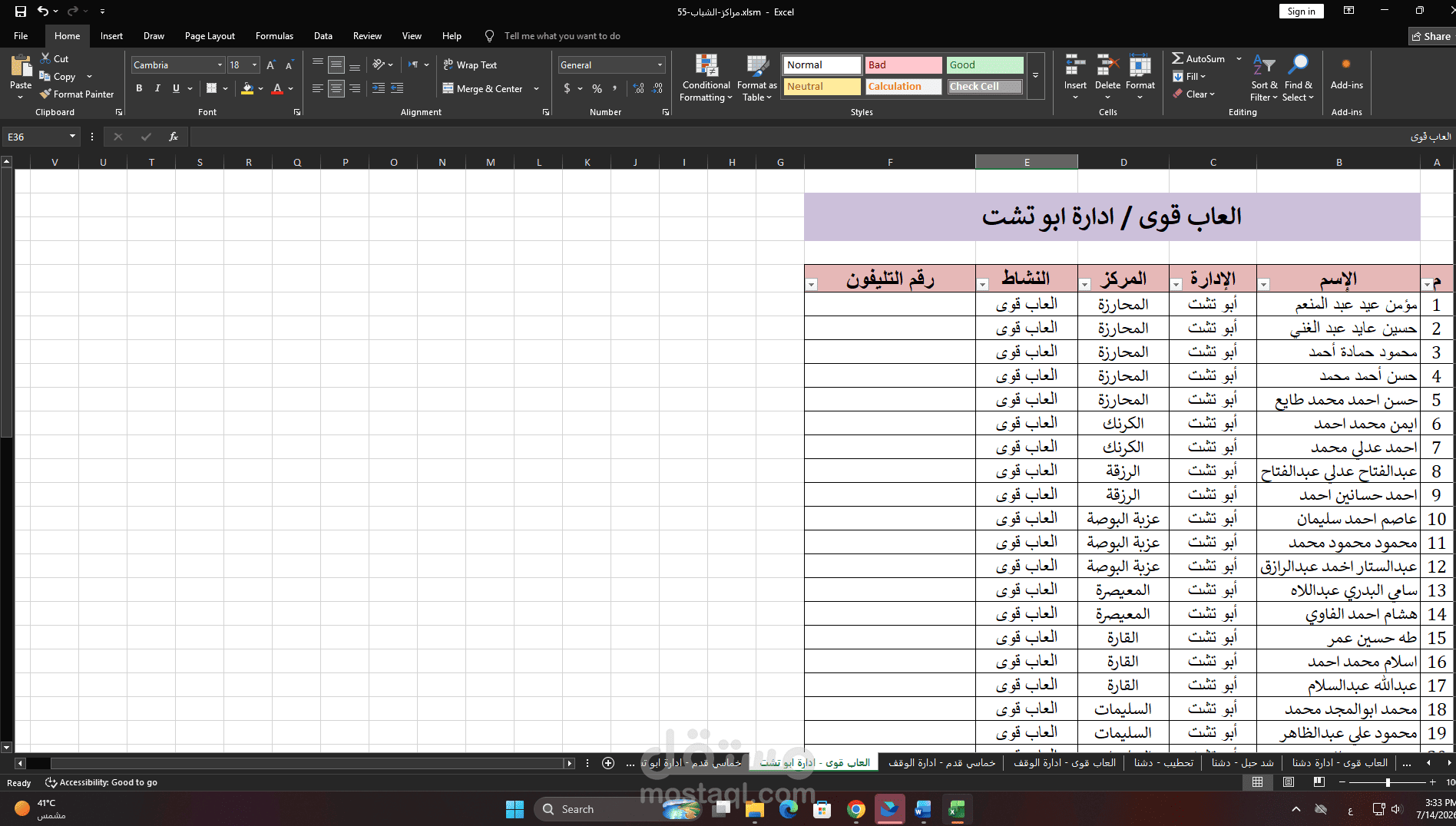Click the Find & Select button
This screenshot has width=1456, height=826.
pyautogui.click(x=1299, y=78)
